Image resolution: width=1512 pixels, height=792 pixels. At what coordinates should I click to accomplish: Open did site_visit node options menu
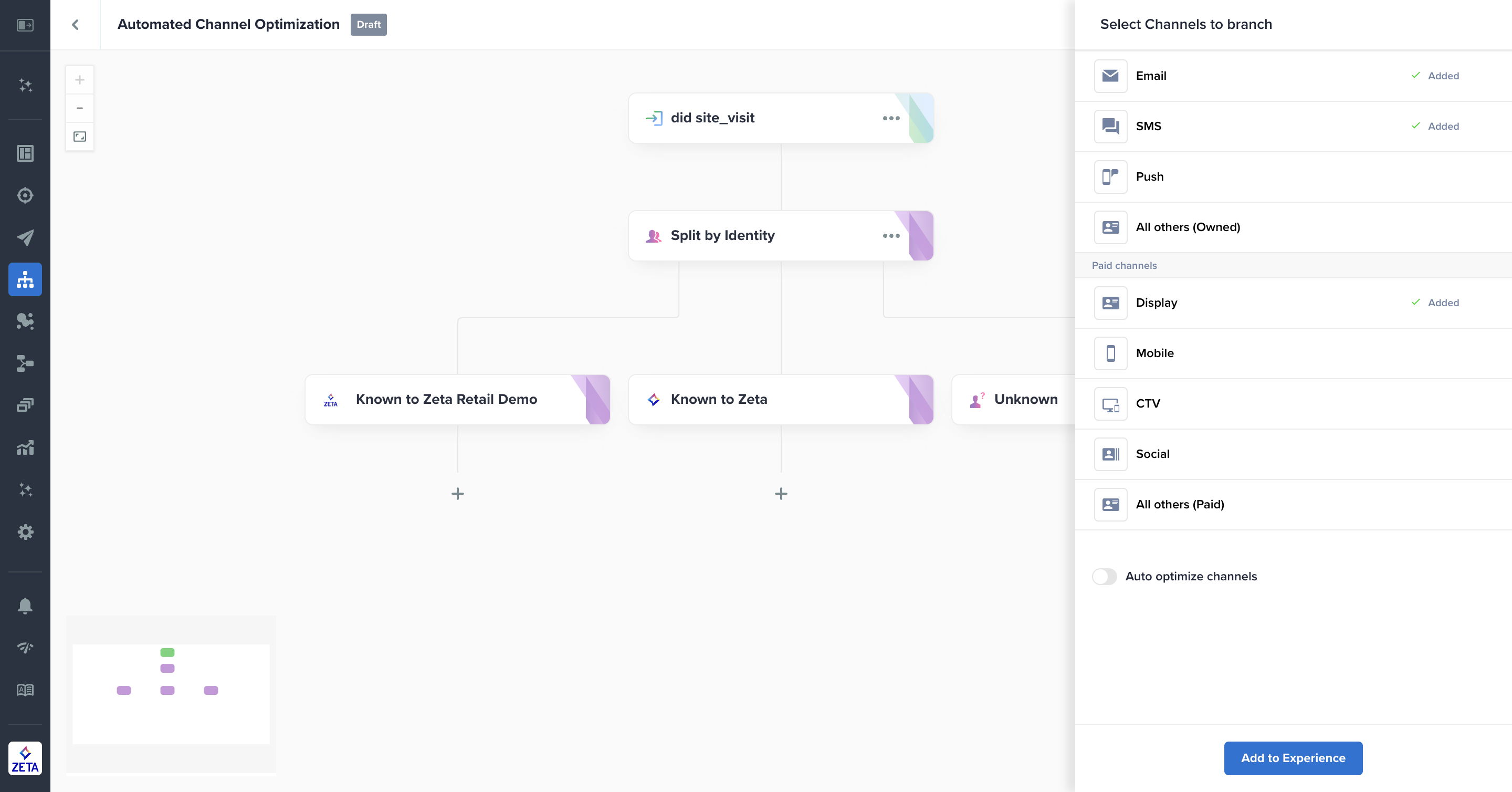click(890, 118)
